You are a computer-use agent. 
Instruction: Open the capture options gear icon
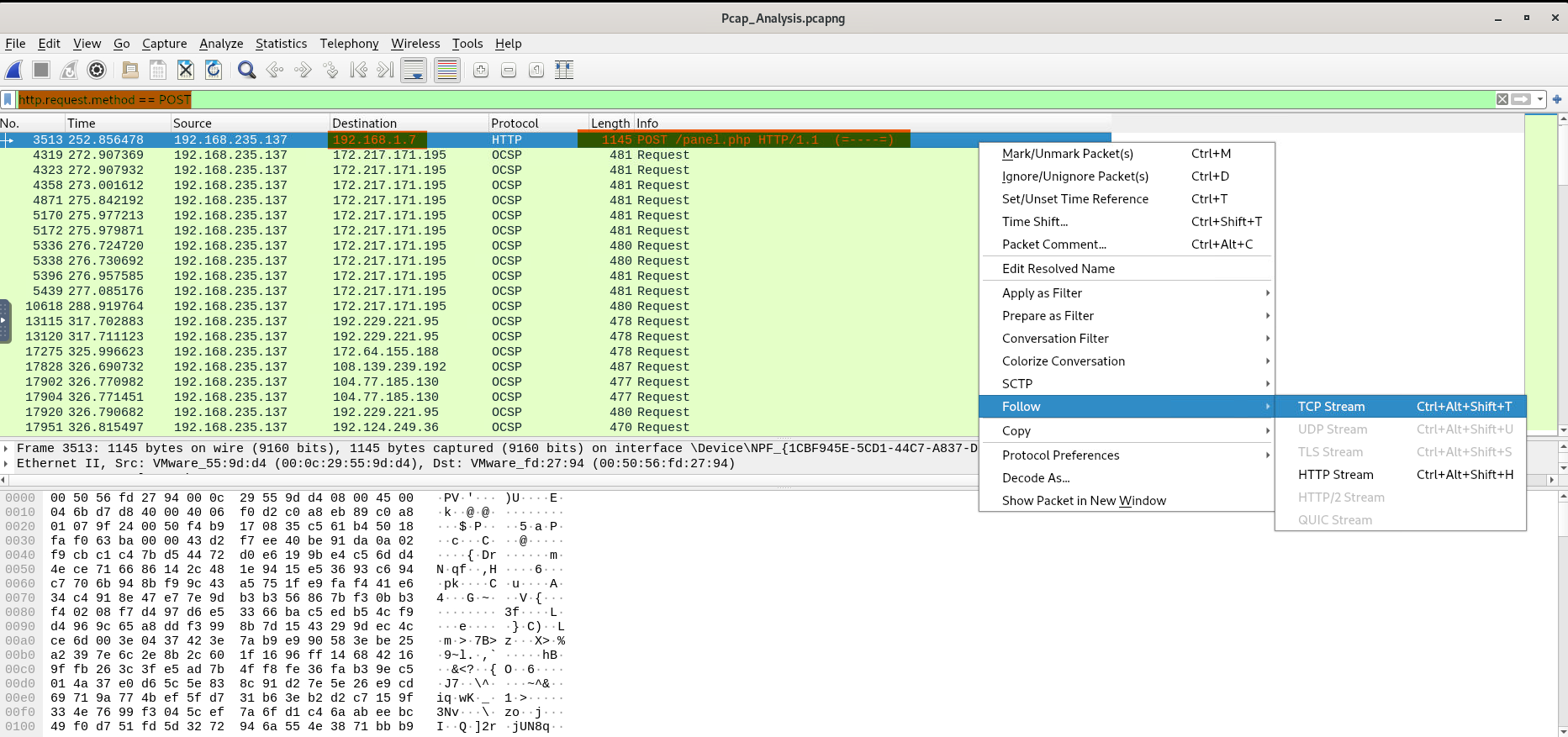[97, 71]
